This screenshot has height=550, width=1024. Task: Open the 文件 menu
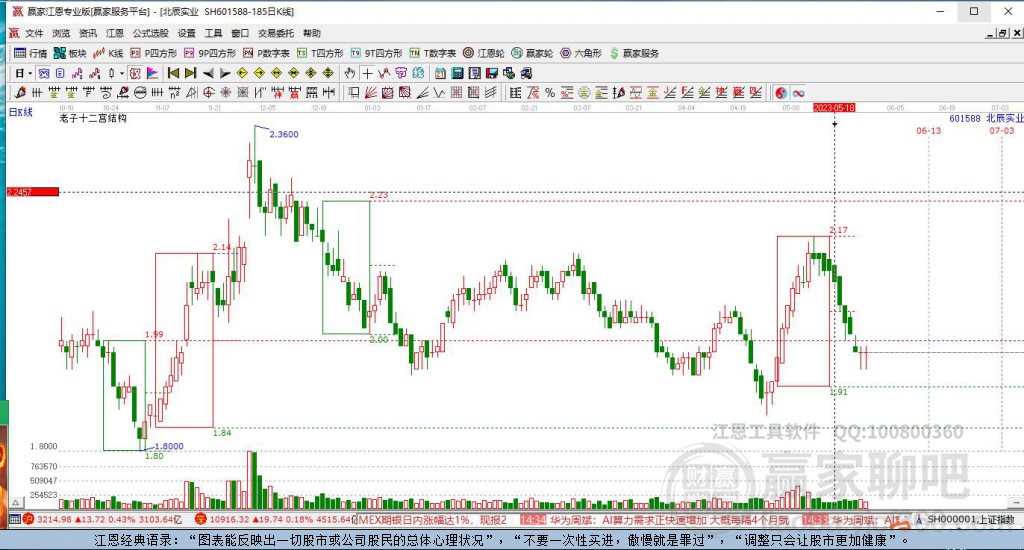[34, 33]
